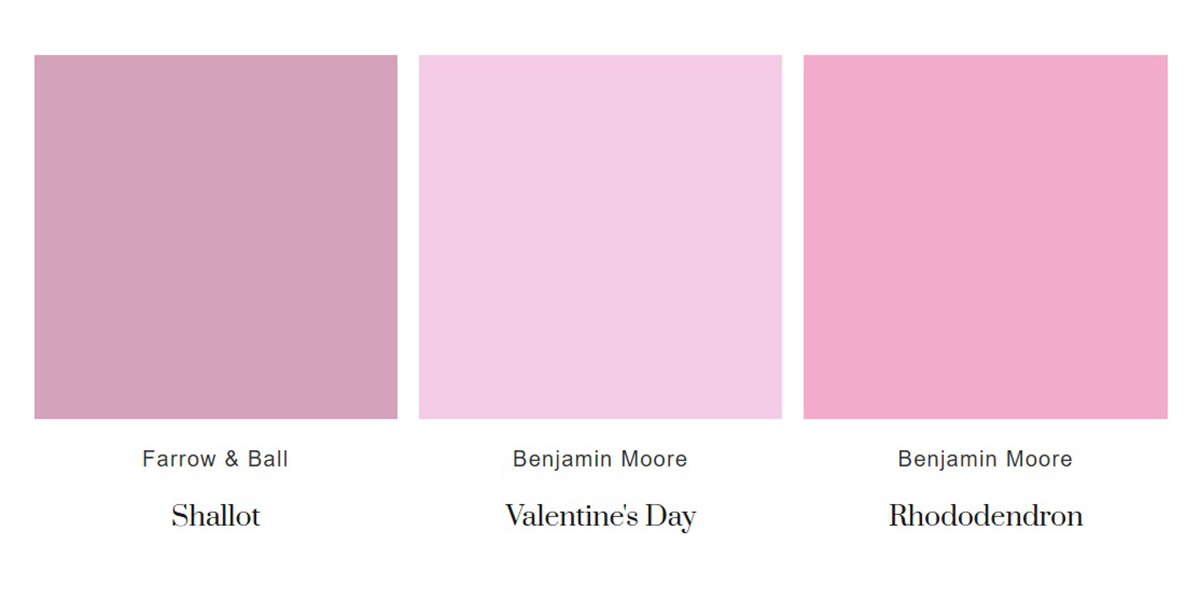Choose the swatch above Farrow & Ball text
The image size is (1200, 600).
point(216,237)
